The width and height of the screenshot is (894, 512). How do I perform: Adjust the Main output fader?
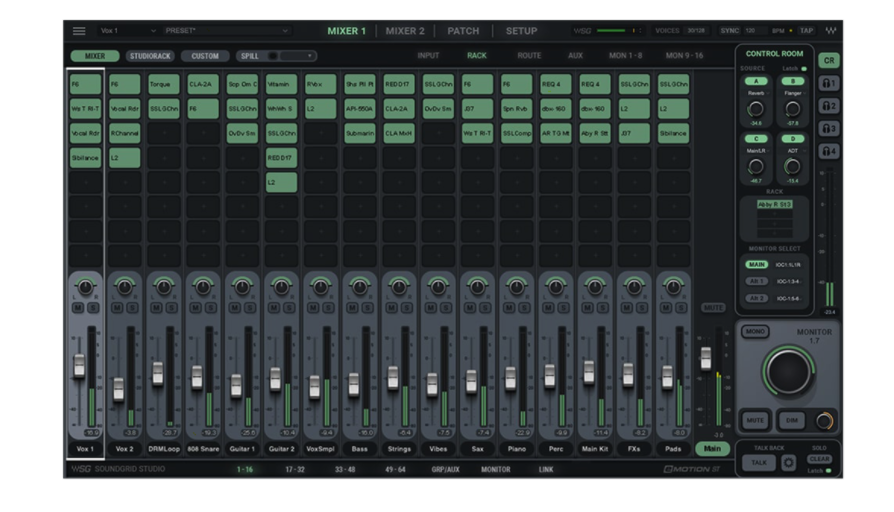pos(706,357)
